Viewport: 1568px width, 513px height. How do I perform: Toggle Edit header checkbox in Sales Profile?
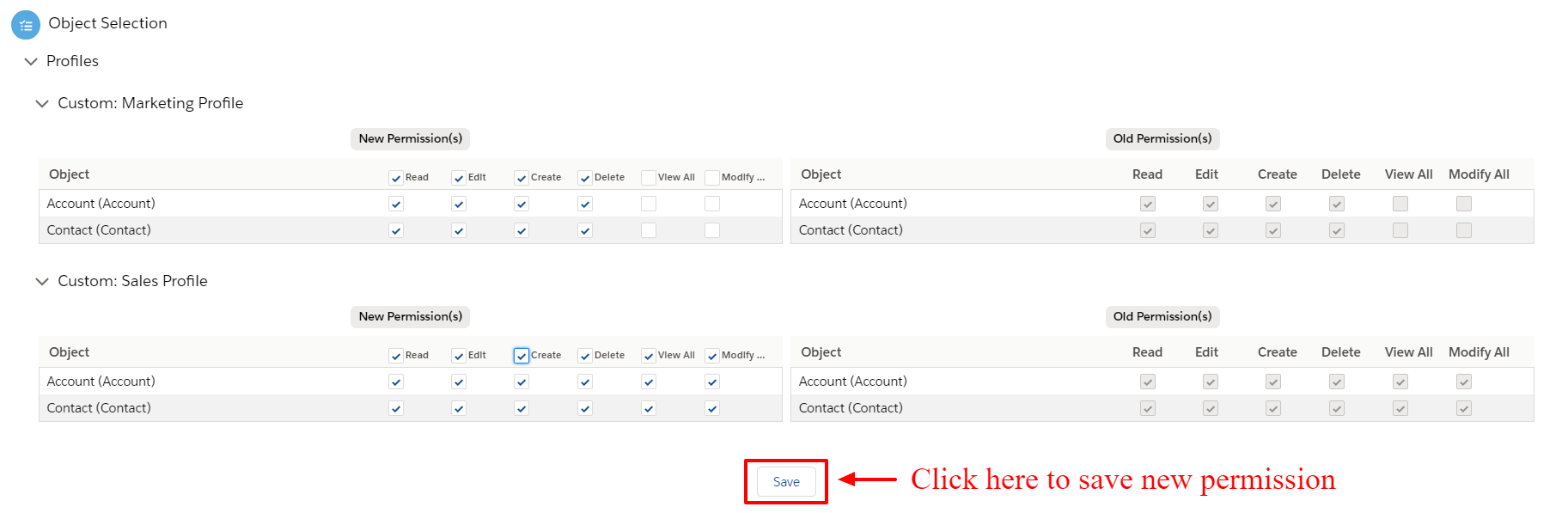click(459, 356)
